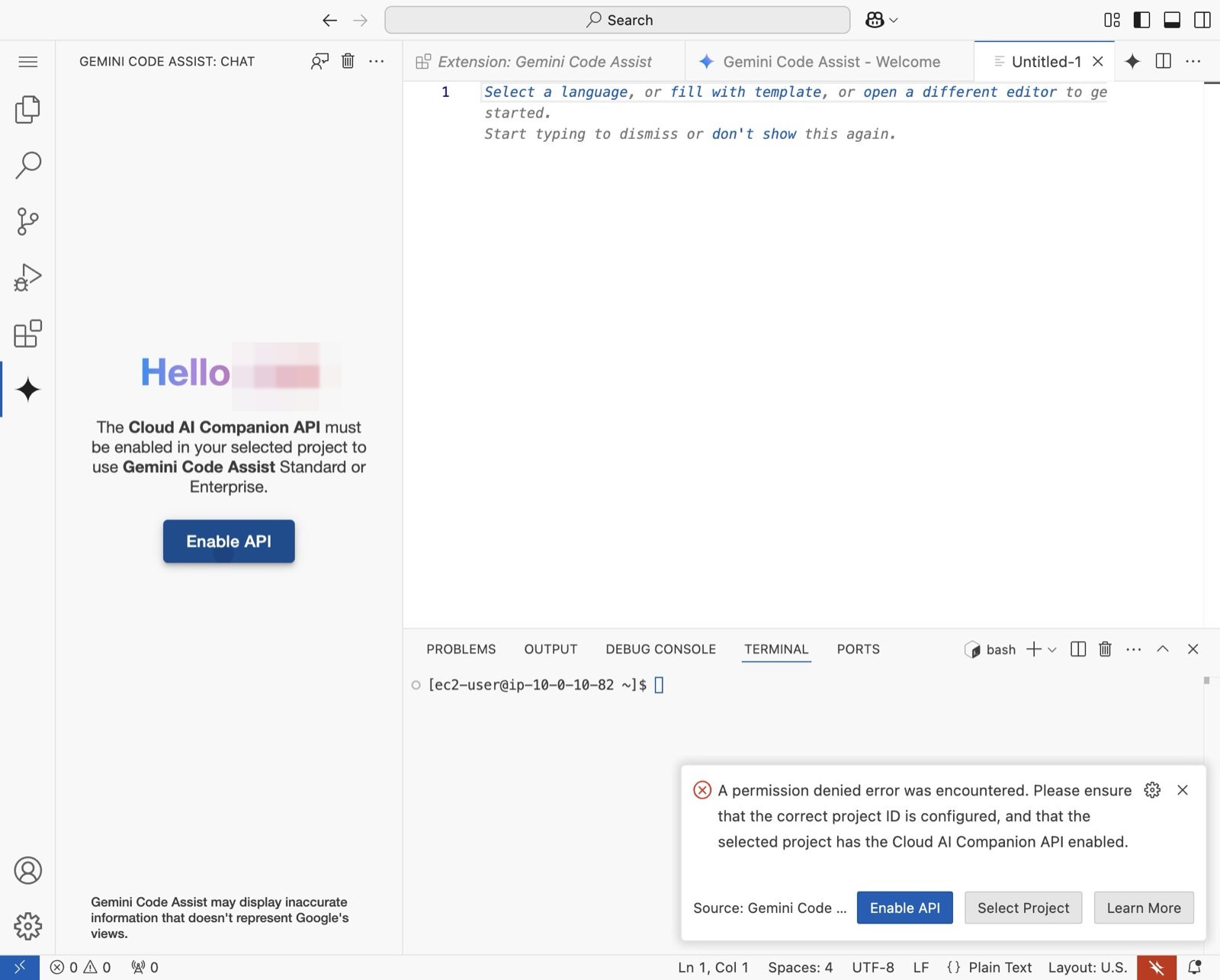This screenshot has height=980, width=1220.
Task: Toggle the secondary side bar
Action: [1202, 21]
